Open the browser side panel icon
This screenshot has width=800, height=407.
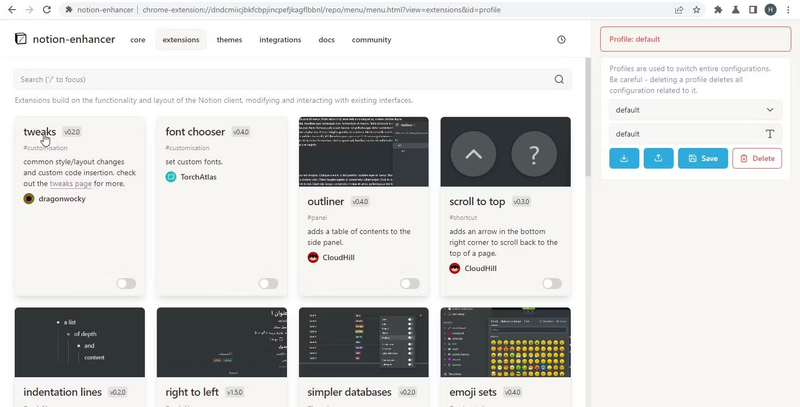click(753, 10)
